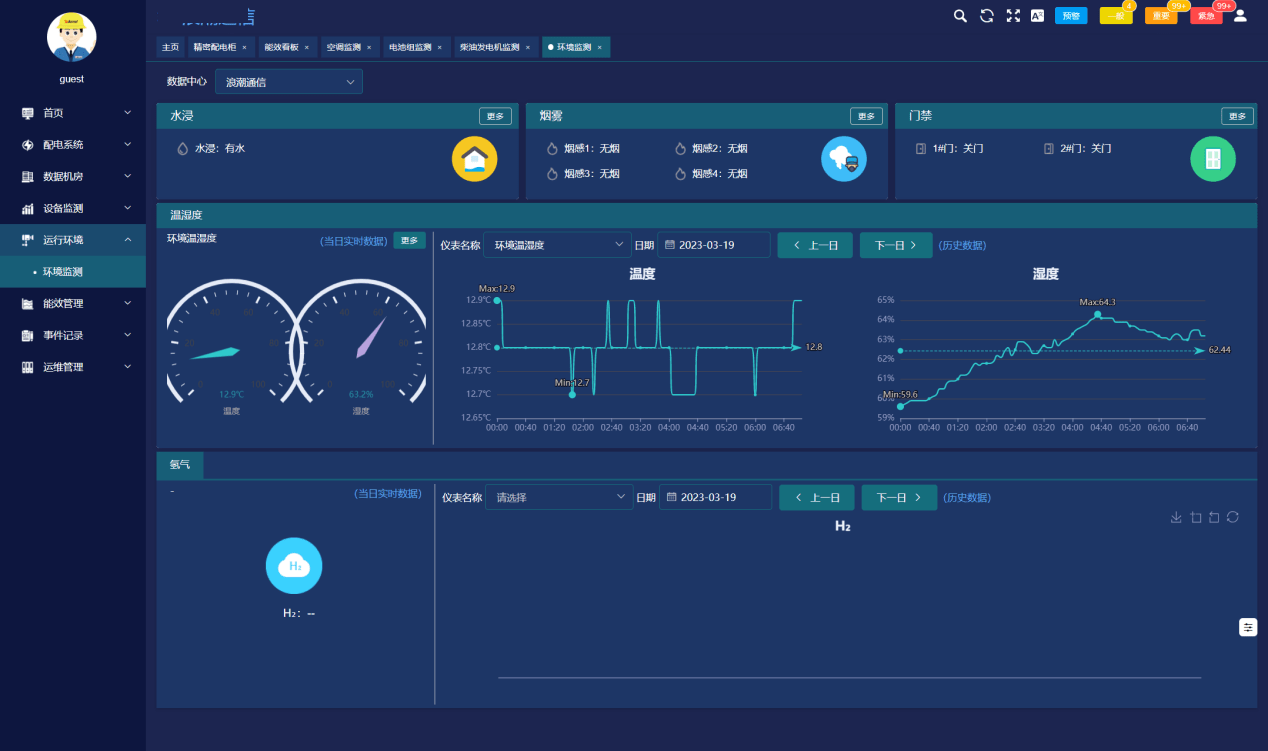Open the language switch icon
This screenshot has width=1268, height=751.
[x=1038, y=16]
